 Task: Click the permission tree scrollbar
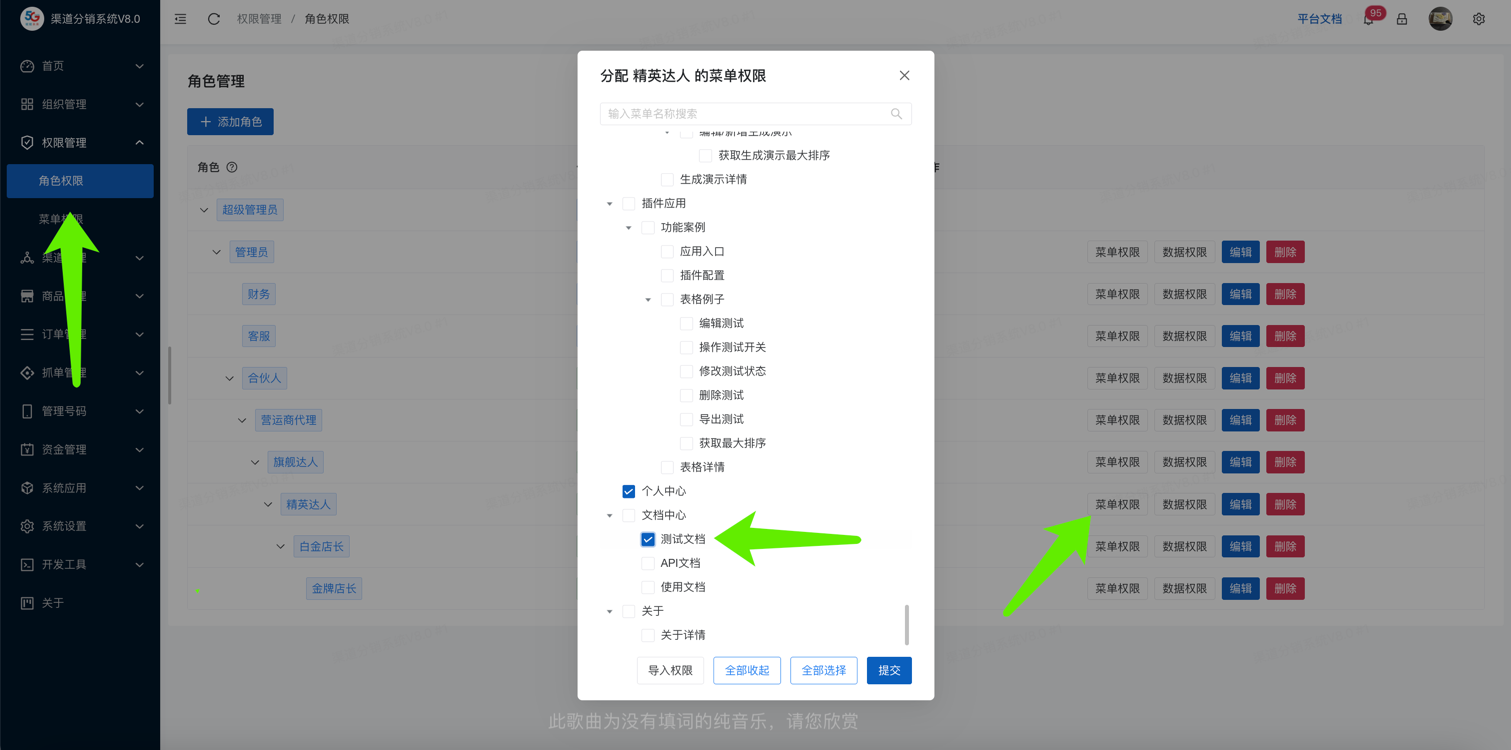[907, 624]
